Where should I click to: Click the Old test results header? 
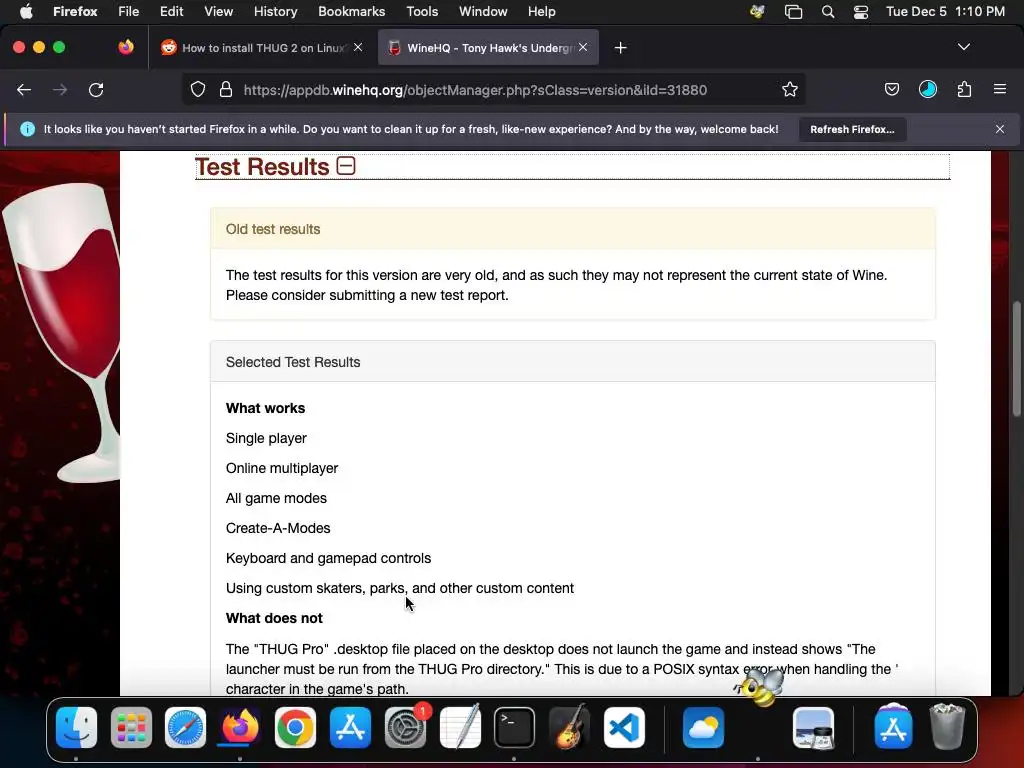point(573,229)
